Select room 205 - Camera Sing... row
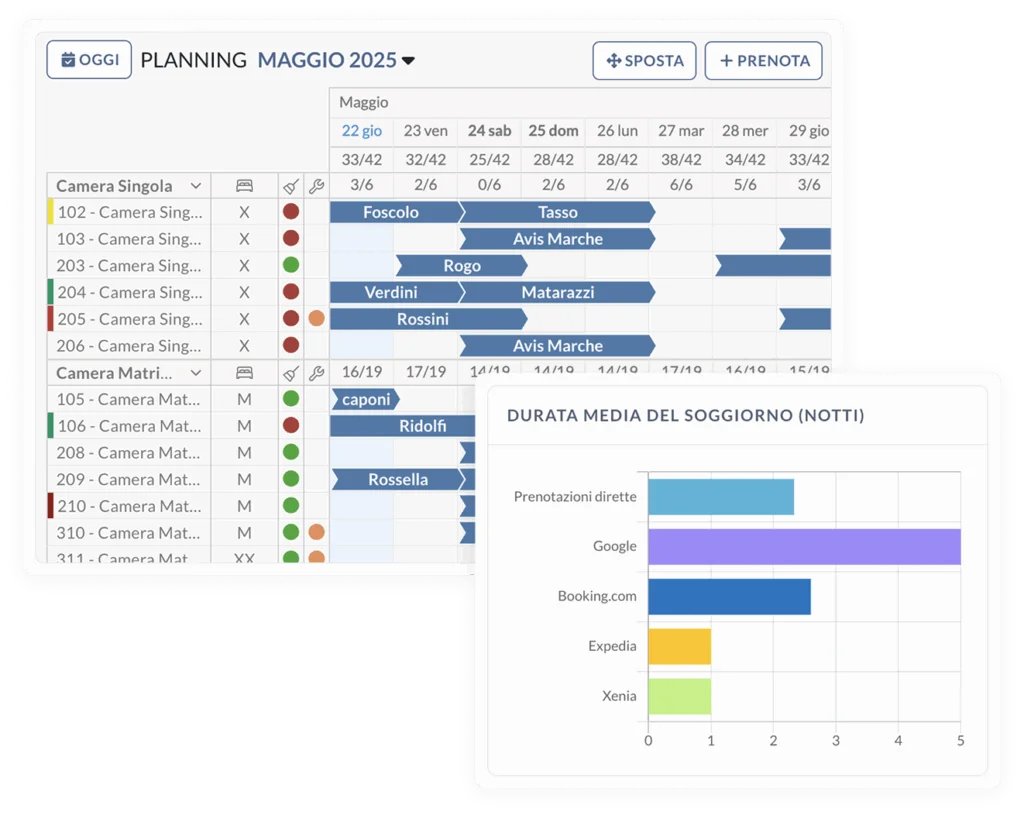 [x=129, y=319]
